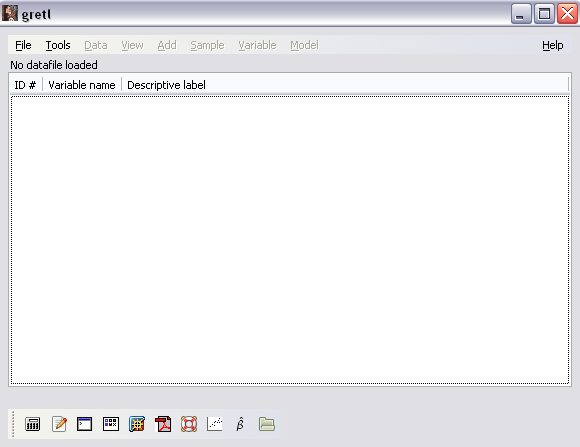
Task: Open the View menu
Action: tap(132, 45)
